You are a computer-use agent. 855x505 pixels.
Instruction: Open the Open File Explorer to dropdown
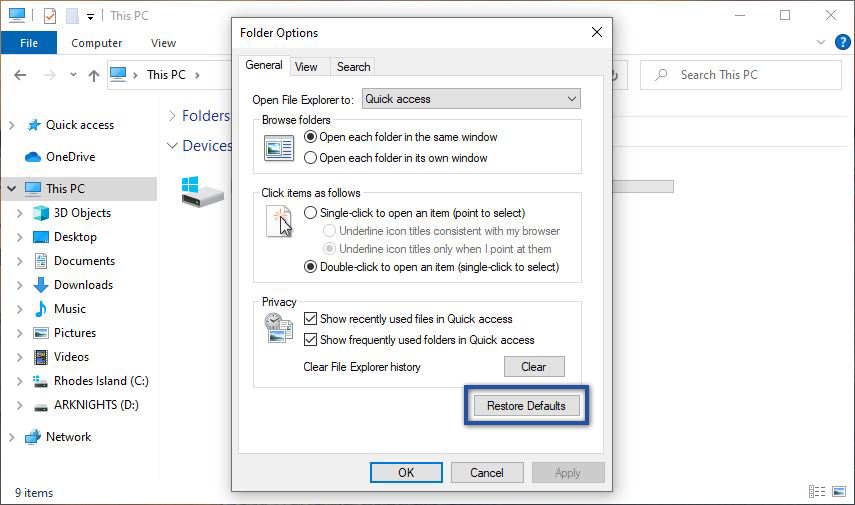coord(471,99)
